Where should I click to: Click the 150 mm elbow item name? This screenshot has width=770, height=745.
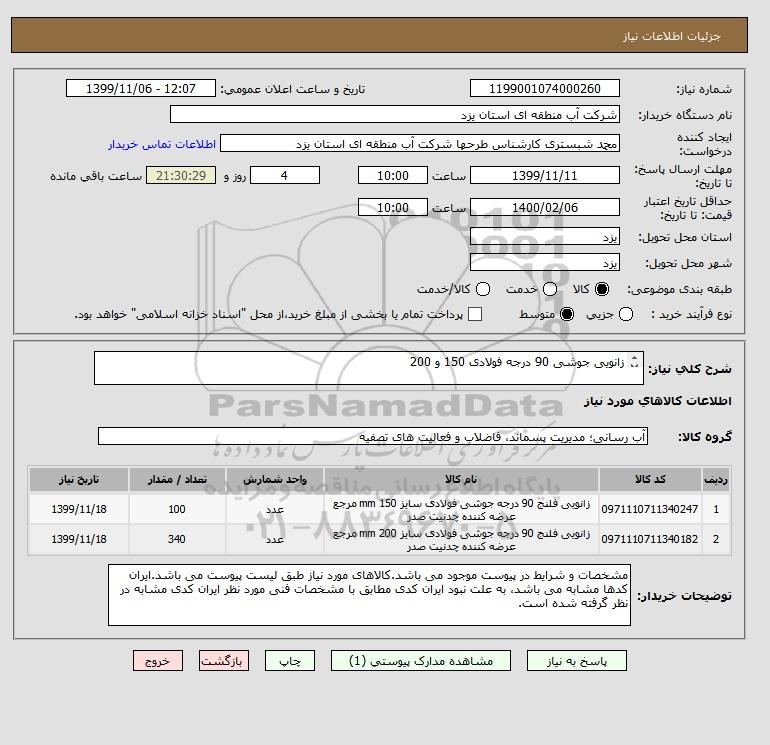[462, 510]
